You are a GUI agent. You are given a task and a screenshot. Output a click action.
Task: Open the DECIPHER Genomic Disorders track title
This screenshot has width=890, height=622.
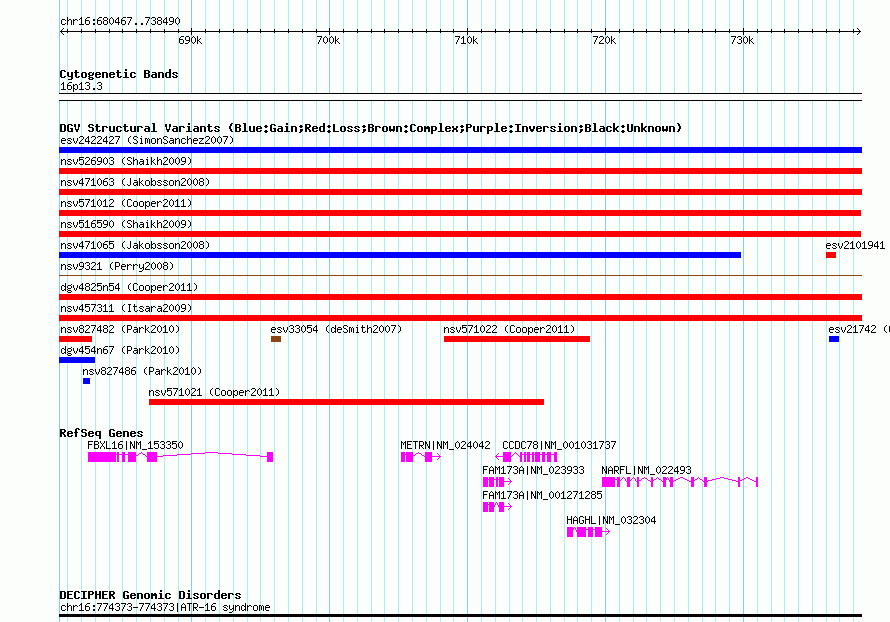click(x=150, y=595)
